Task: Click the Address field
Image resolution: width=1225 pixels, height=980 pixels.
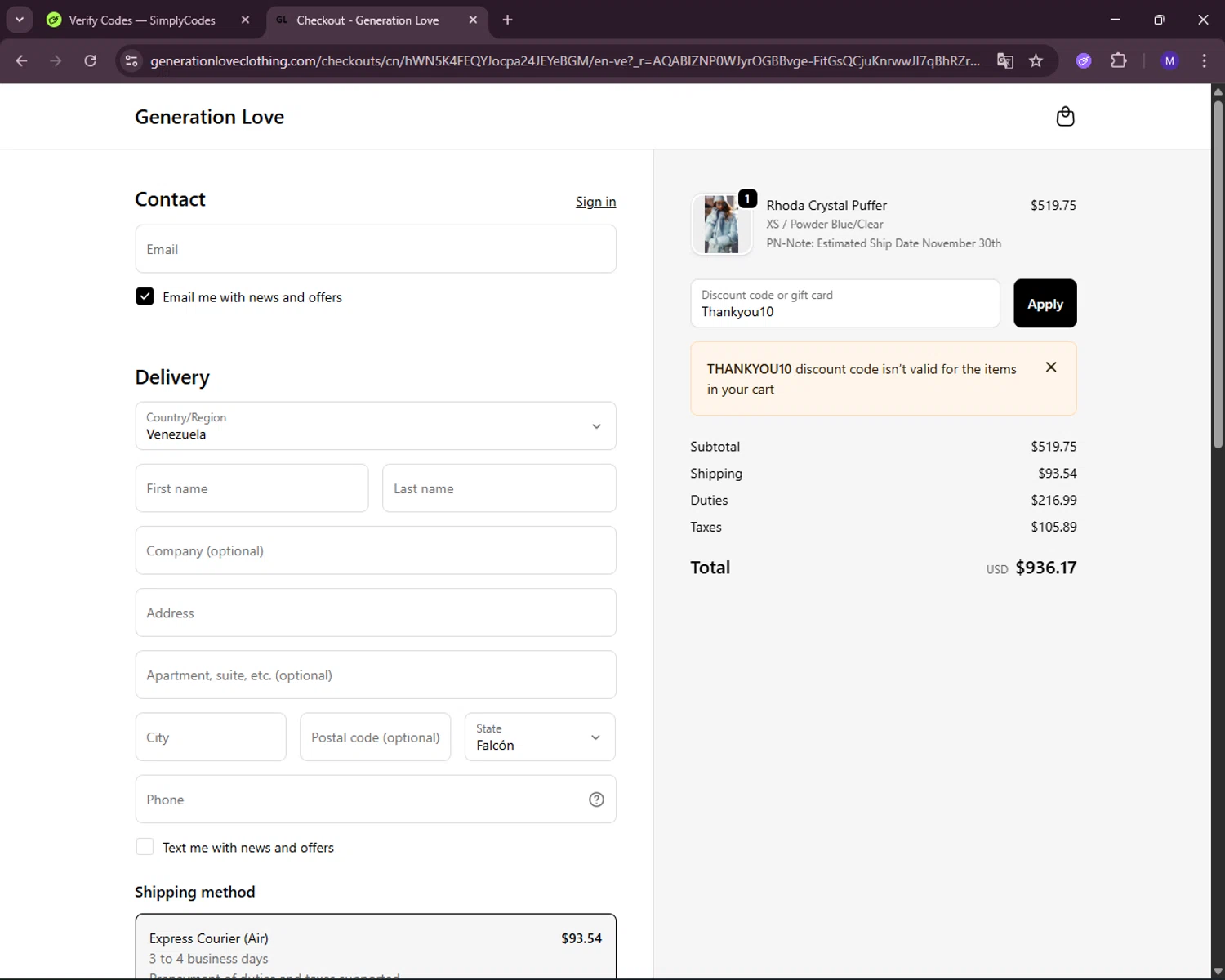Action: click(376, 612)
